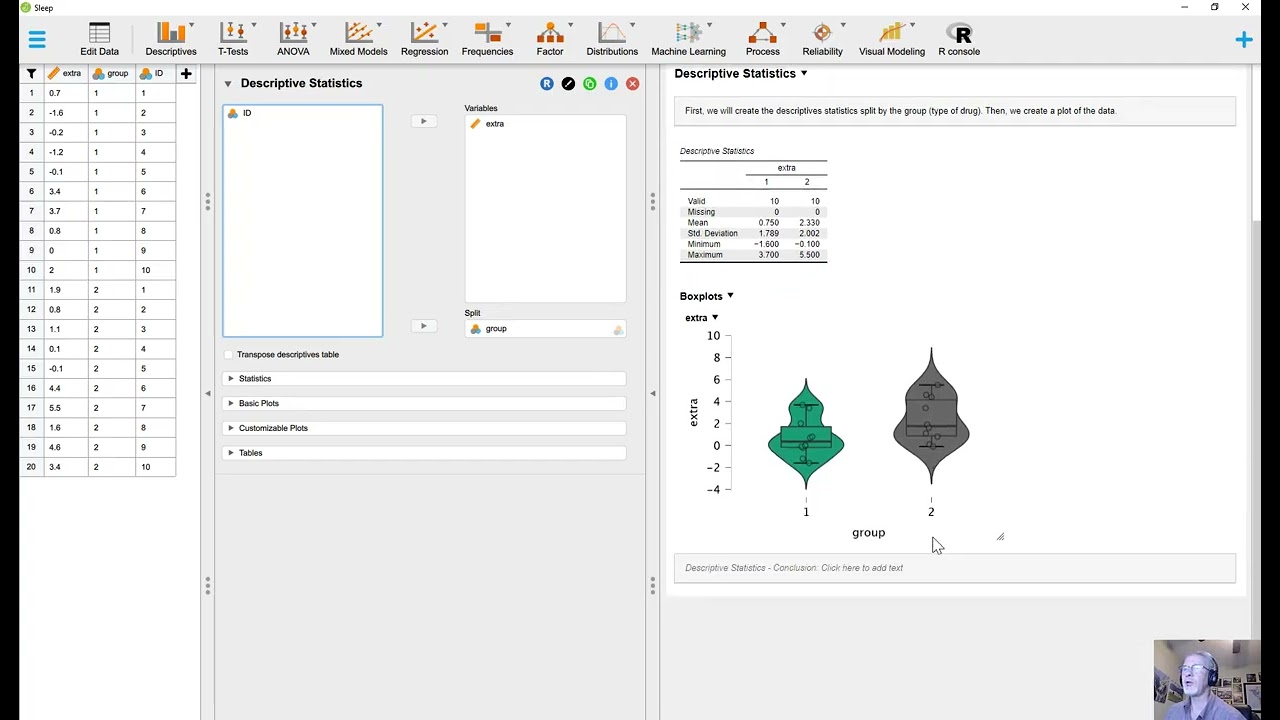Click the data filter funnel icon
The width and height of the screenshot is (1280, 720).
pos(31,73)
